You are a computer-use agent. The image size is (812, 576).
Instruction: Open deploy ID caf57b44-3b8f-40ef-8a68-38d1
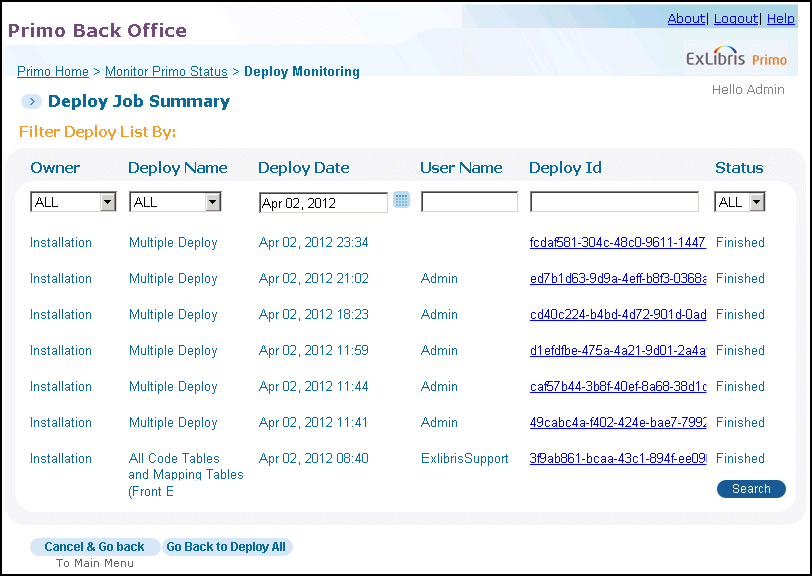618,386
